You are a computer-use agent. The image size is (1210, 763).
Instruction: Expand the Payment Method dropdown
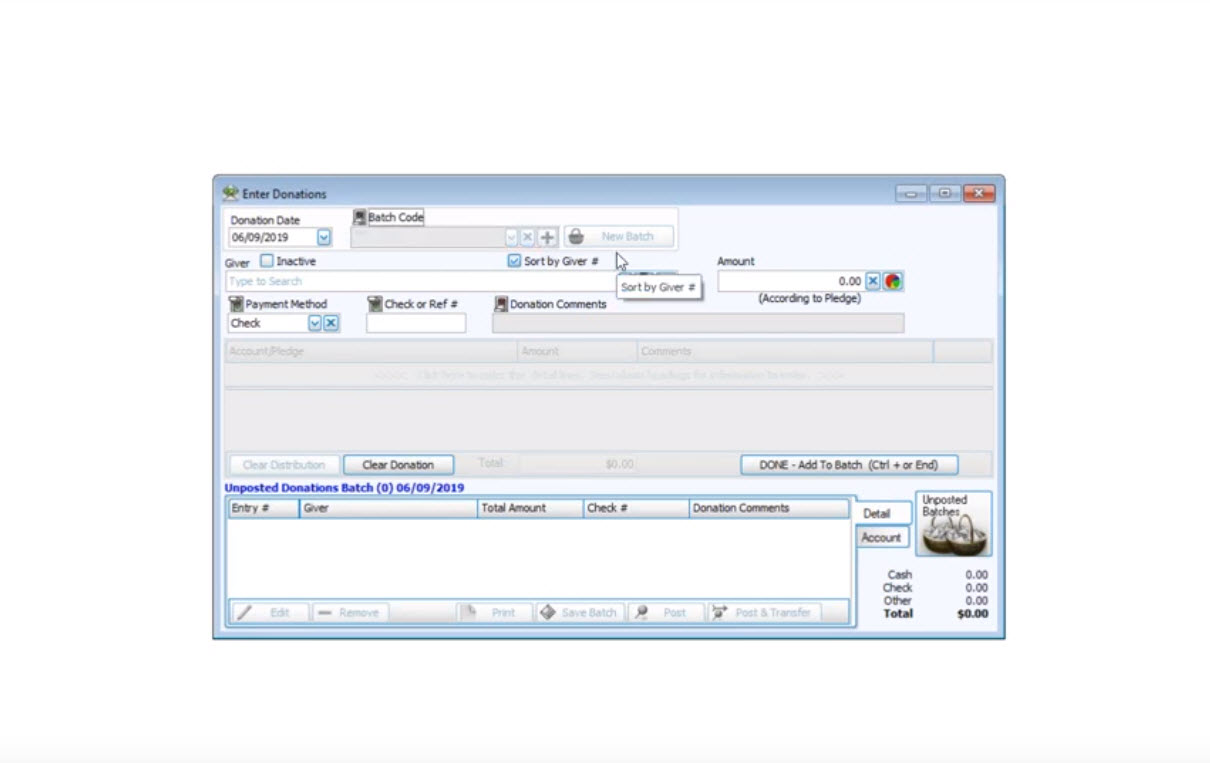(x=314, y=324)
